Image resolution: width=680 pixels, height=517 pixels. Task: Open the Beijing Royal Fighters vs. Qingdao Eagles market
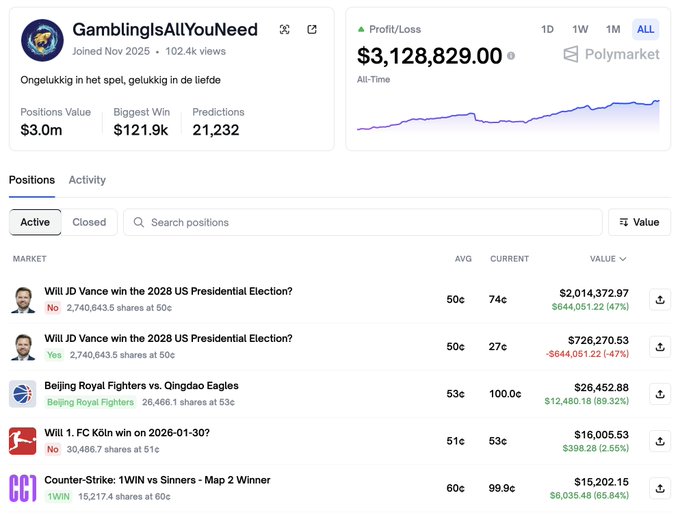point(141,386)
